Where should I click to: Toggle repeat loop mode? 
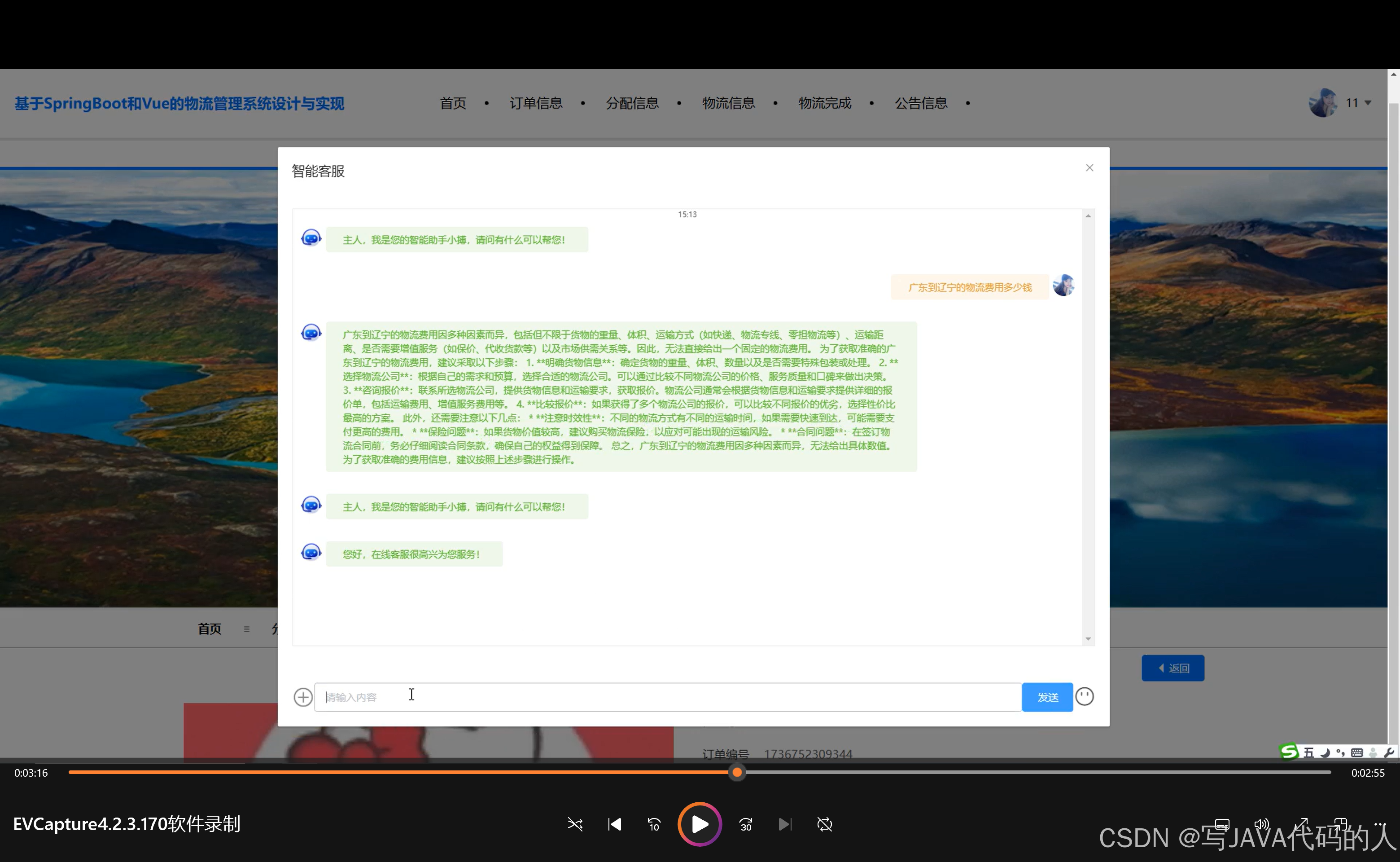click(x=824, y=824)
